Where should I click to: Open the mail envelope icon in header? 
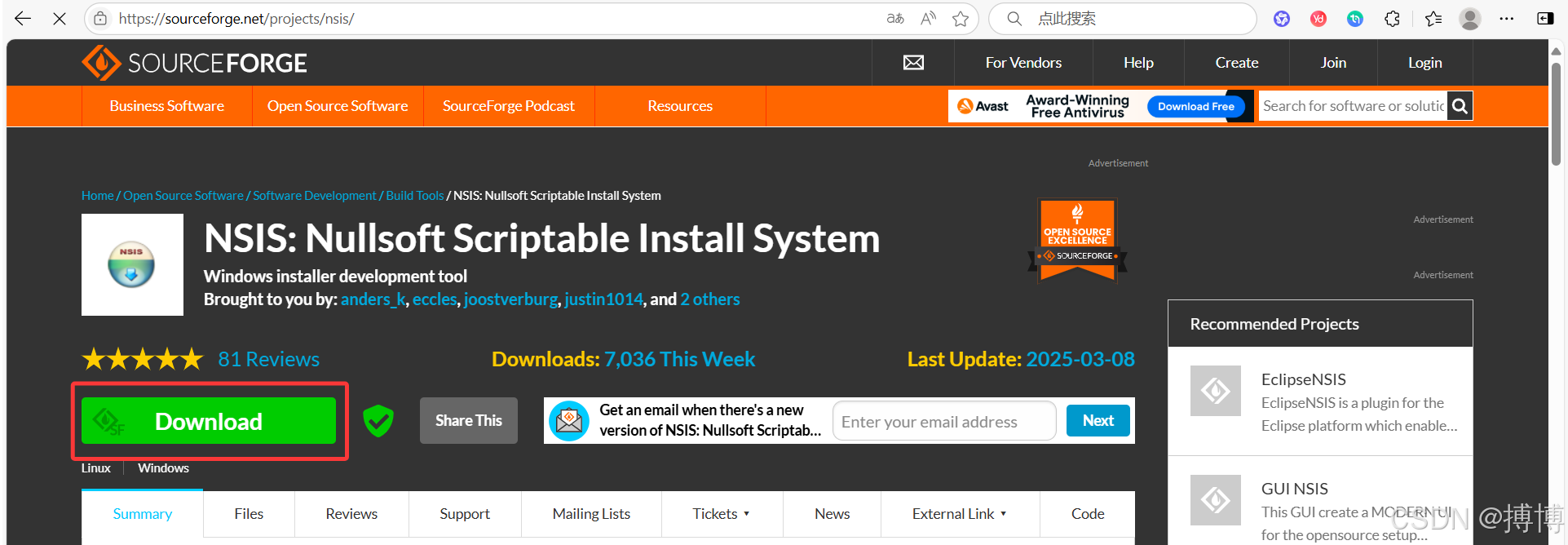(x=913, y=63)
